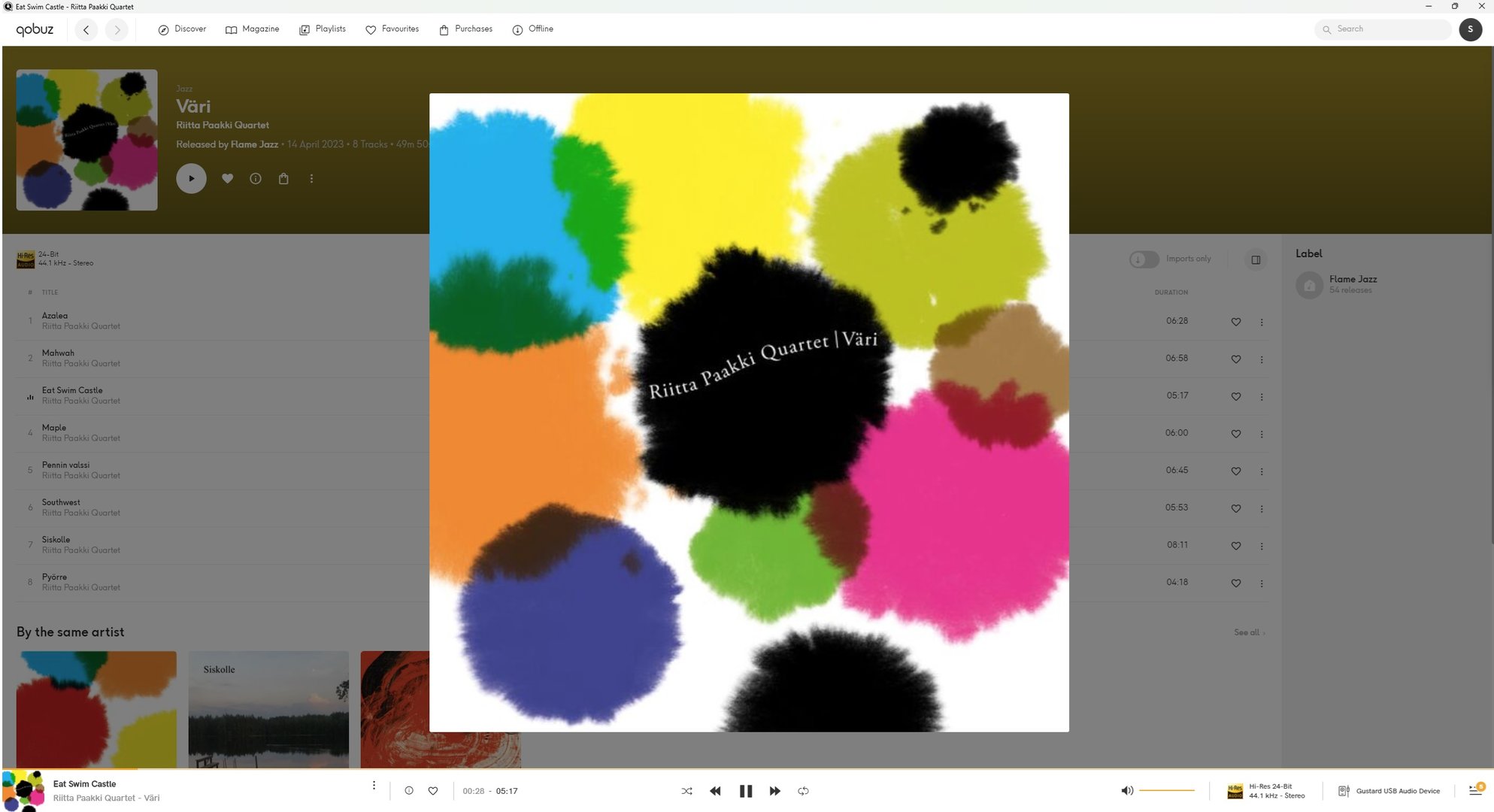This screenshot has height=812, width=1494.
Task: Open now-playing cover in player bar
Action: coord(23,791)
